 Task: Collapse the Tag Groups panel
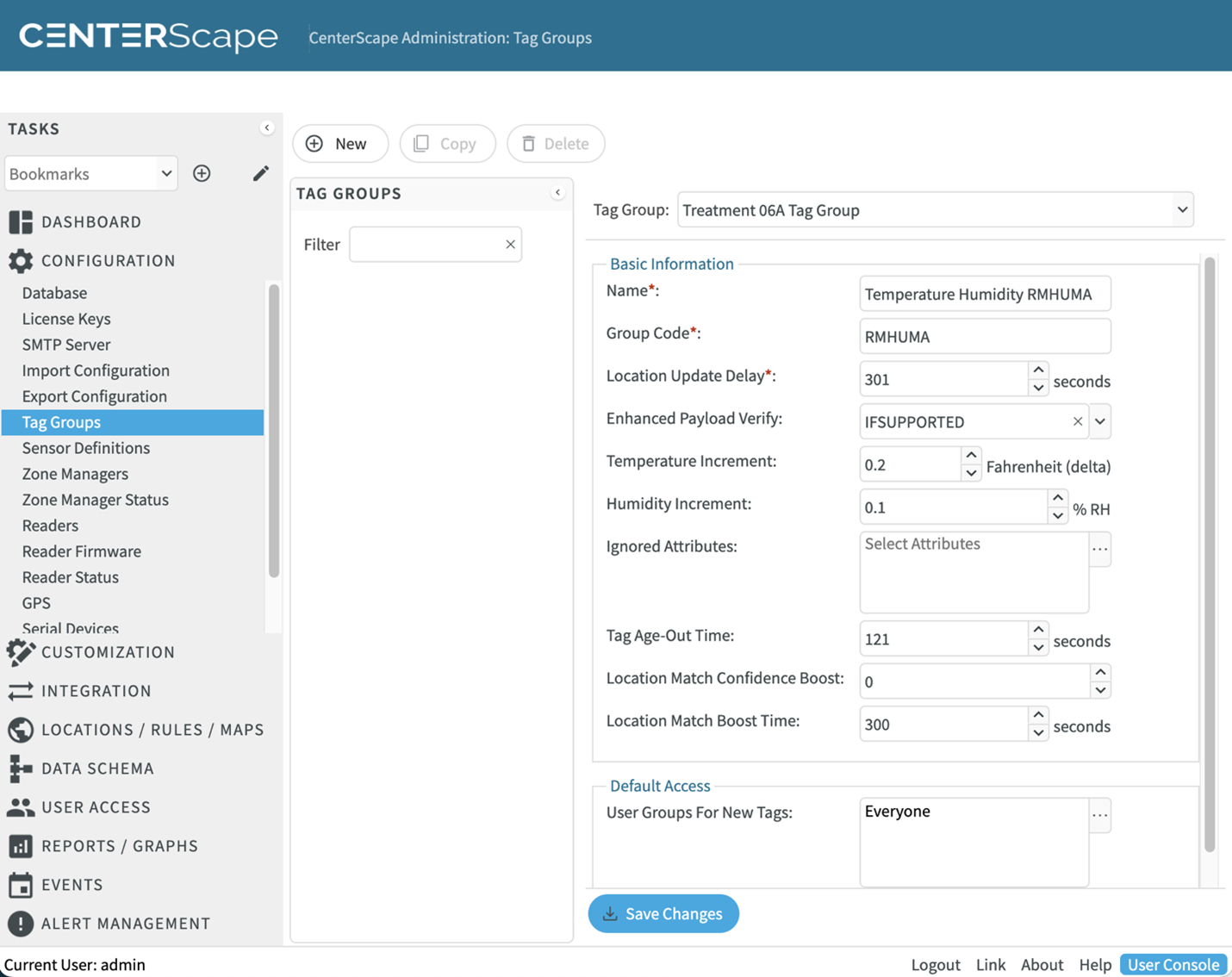(x=558, y=193)
